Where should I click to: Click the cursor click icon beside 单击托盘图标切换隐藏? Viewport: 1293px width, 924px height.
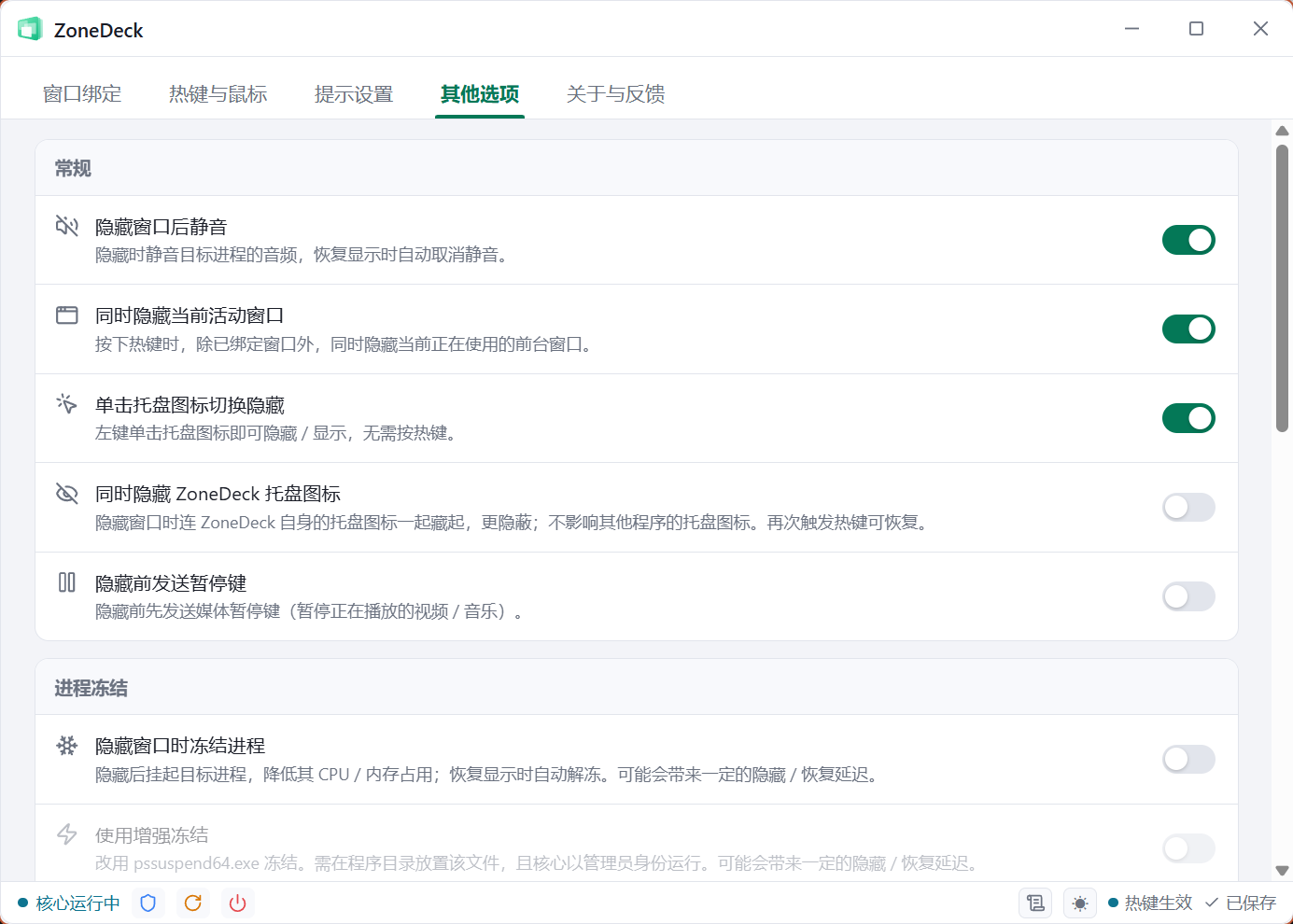[x=67, y=404]
